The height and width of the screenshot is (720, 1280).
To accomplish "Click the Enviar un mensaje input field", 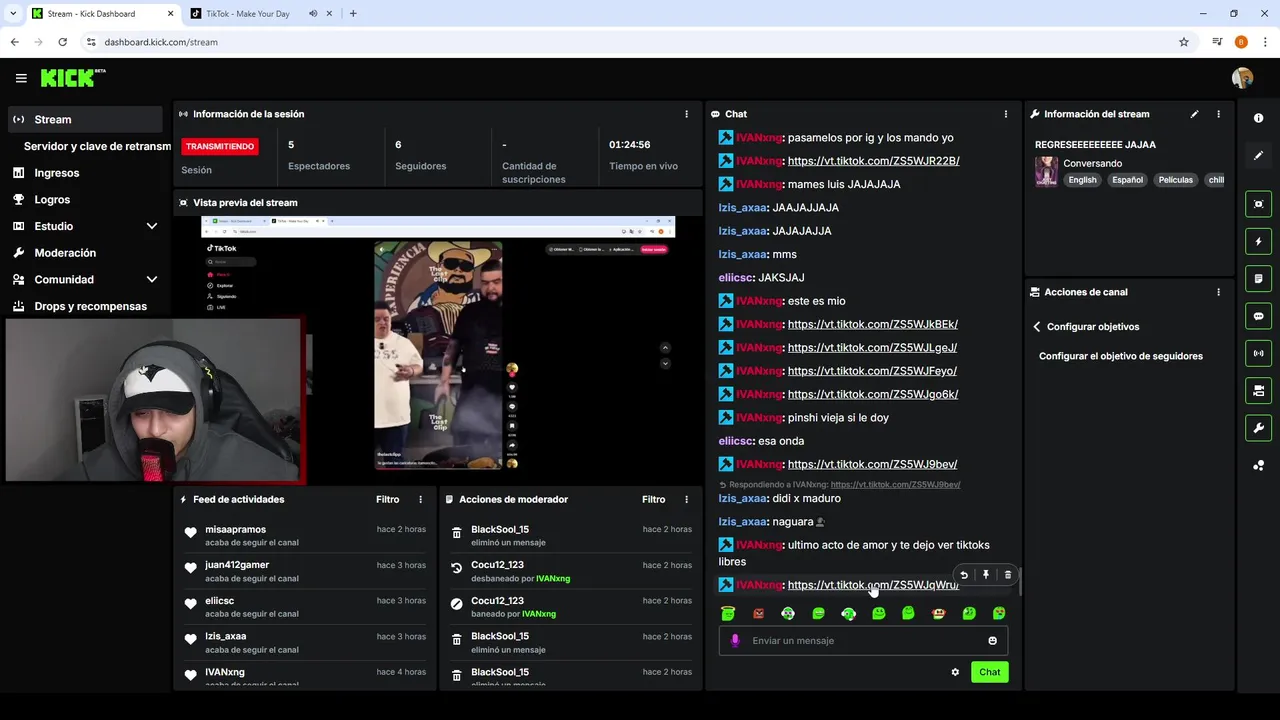I will click(863, 641).
